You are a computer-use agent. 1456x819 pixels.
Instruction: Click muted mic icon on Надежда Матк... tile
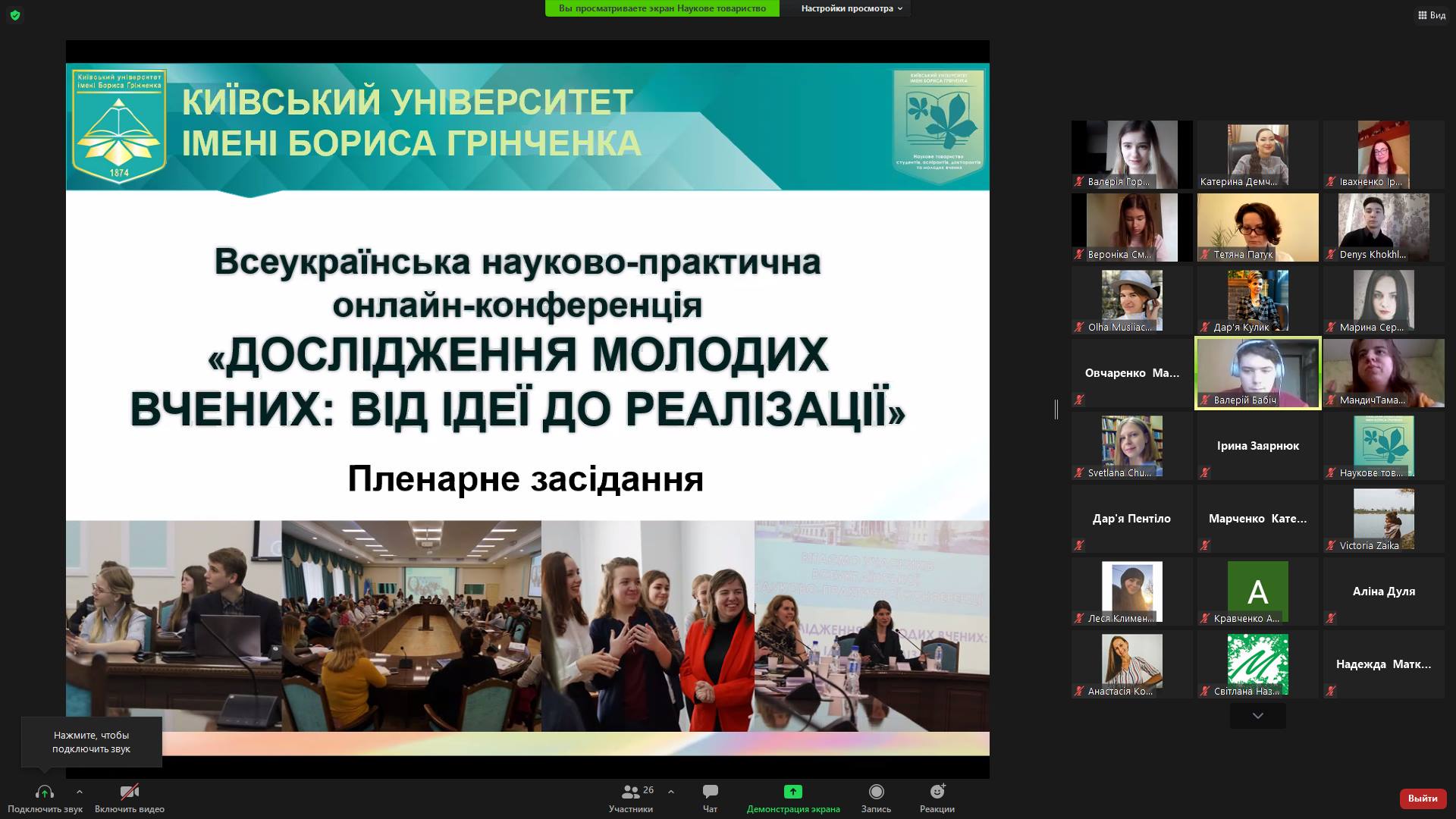click(1331, 691)
